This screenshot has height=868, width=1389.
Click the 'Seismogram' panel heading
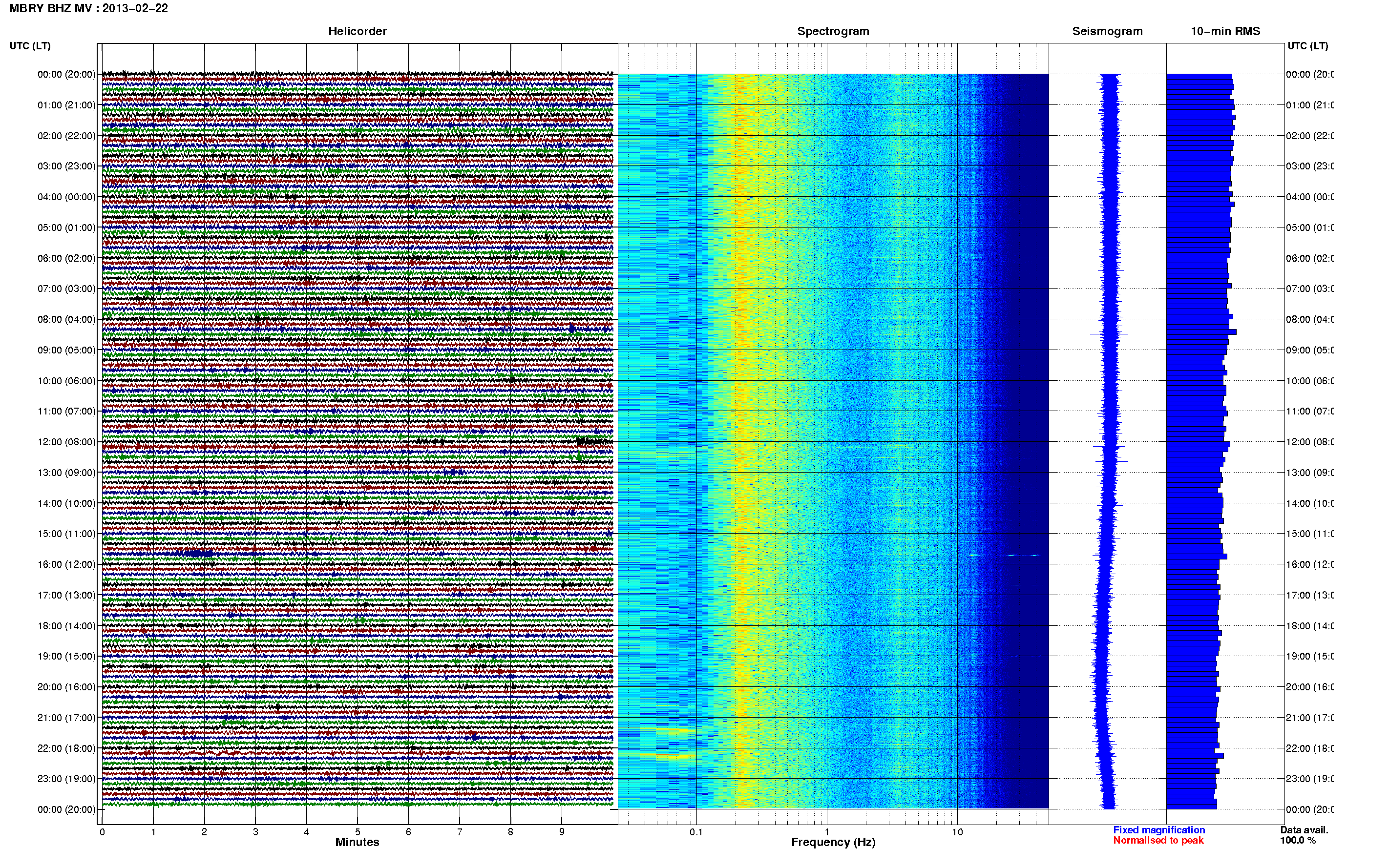1107,31
